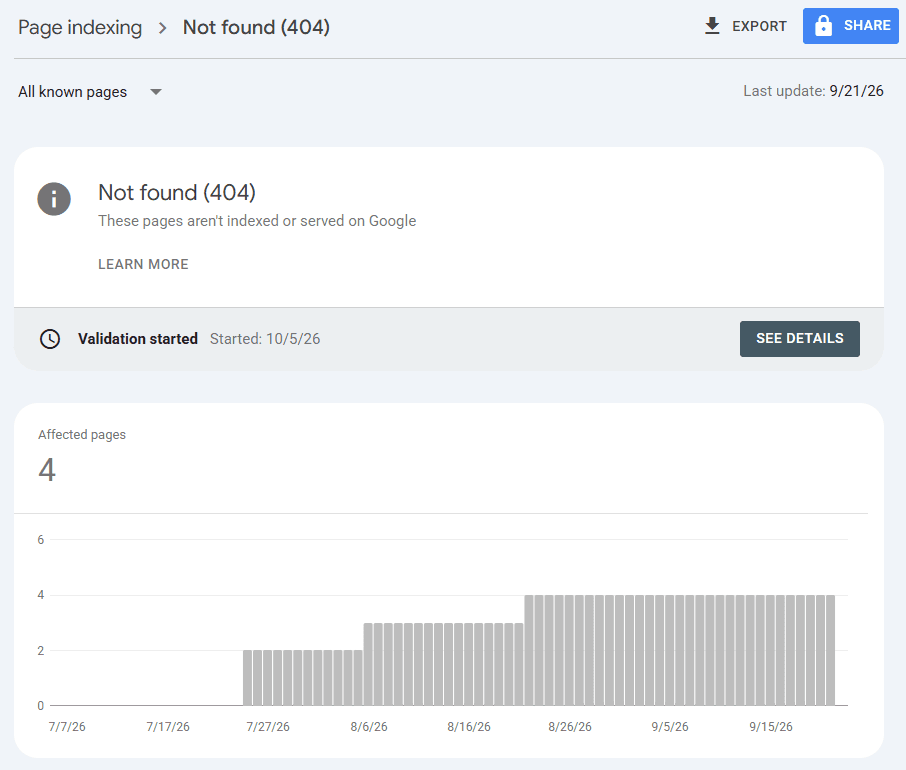Click the 8/26/26 chart axis label
This screenshot has height=770, width=906.
(570, 727)
